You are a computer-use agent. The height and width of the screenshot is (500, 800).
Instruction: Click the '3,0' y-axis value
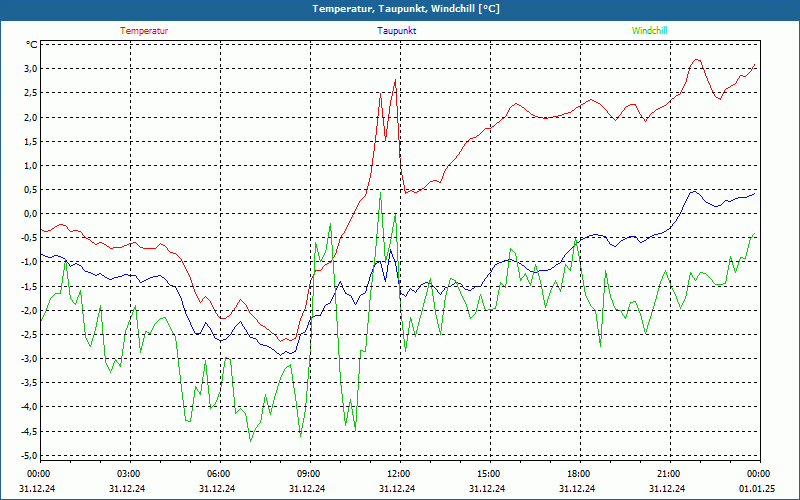click(31, 69)
